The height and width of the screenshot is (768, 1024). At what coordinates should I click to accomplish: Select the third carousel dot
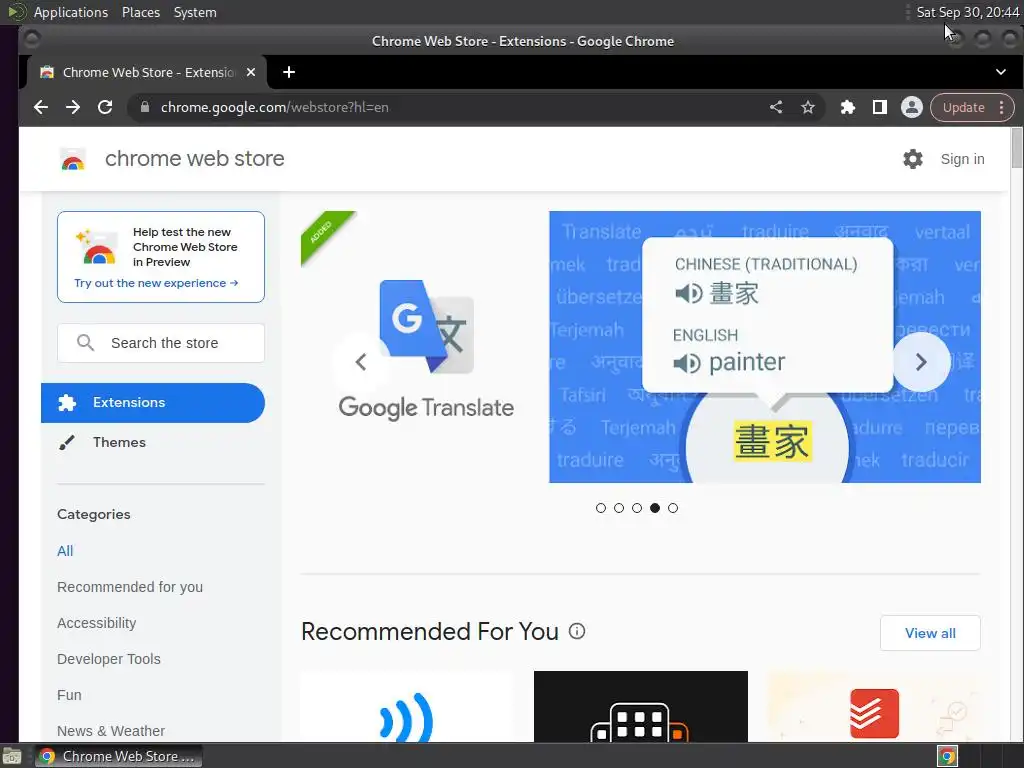637,508
